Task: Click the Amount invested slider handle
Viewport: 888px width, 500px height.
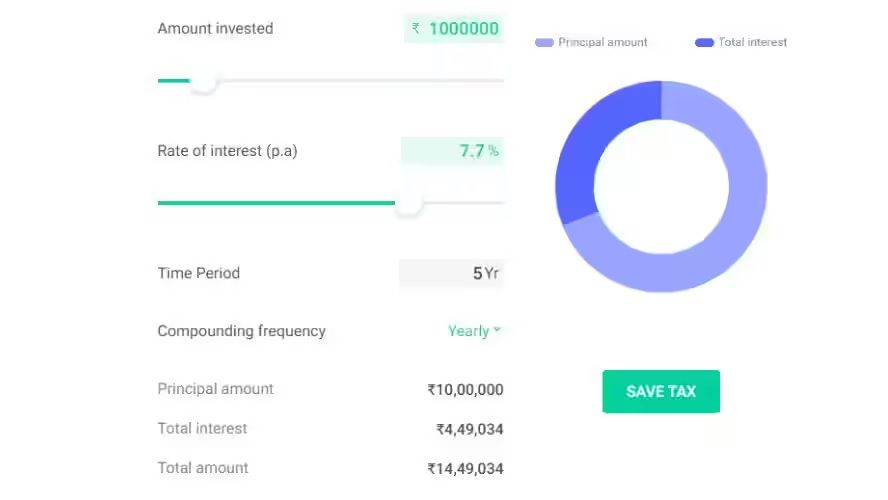Action: coord(203,81)
